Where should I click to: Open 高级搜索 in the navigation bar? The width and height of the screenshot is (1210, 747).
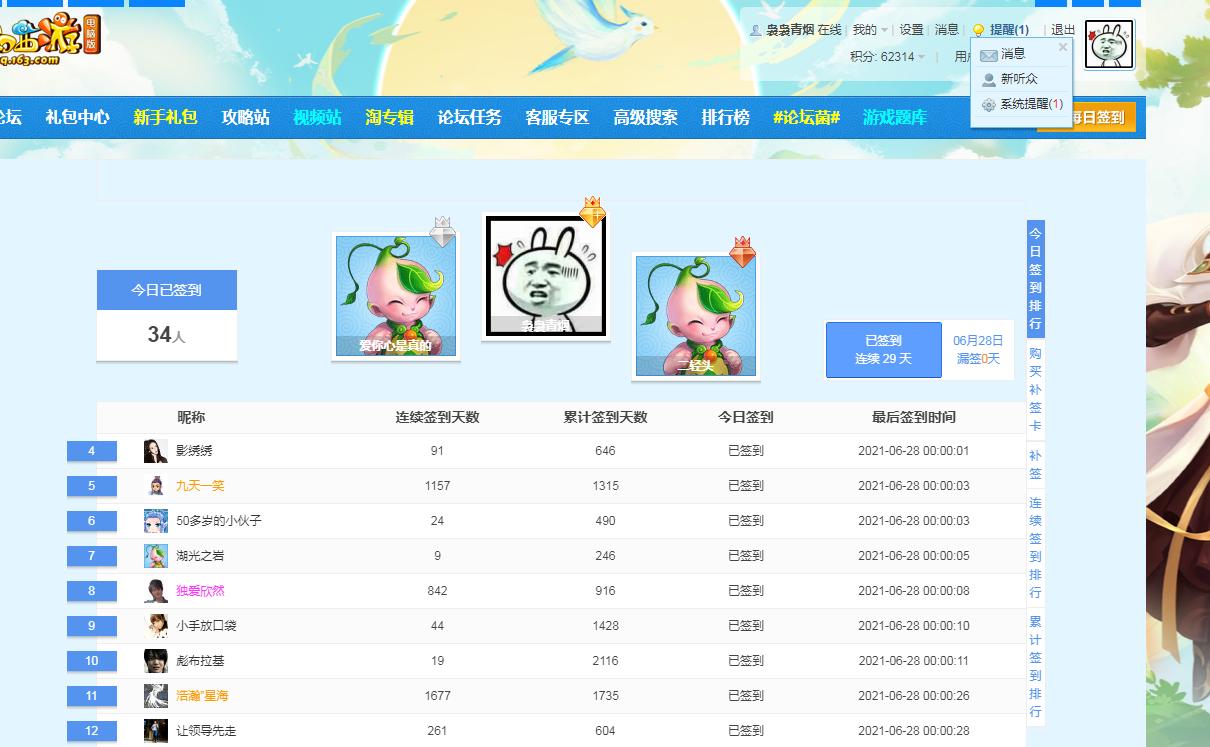coord(645,117)
